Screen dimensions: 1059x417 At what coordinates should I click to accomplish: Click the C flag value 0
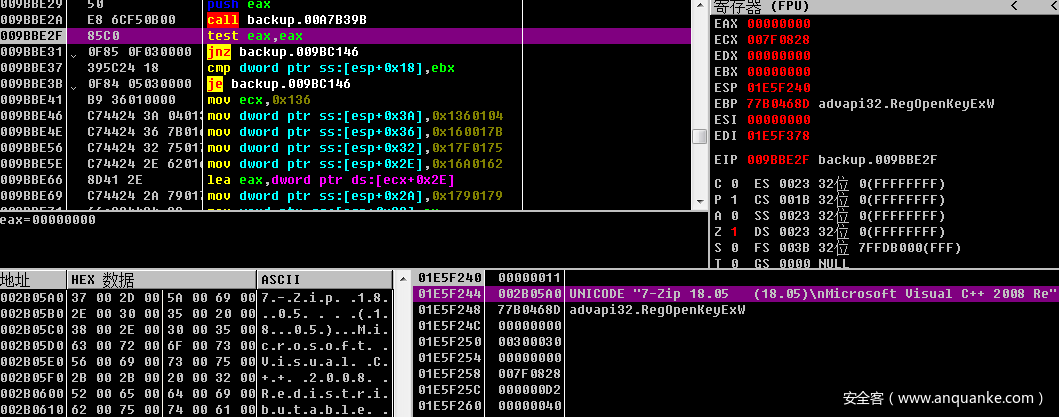pos(736,184)
